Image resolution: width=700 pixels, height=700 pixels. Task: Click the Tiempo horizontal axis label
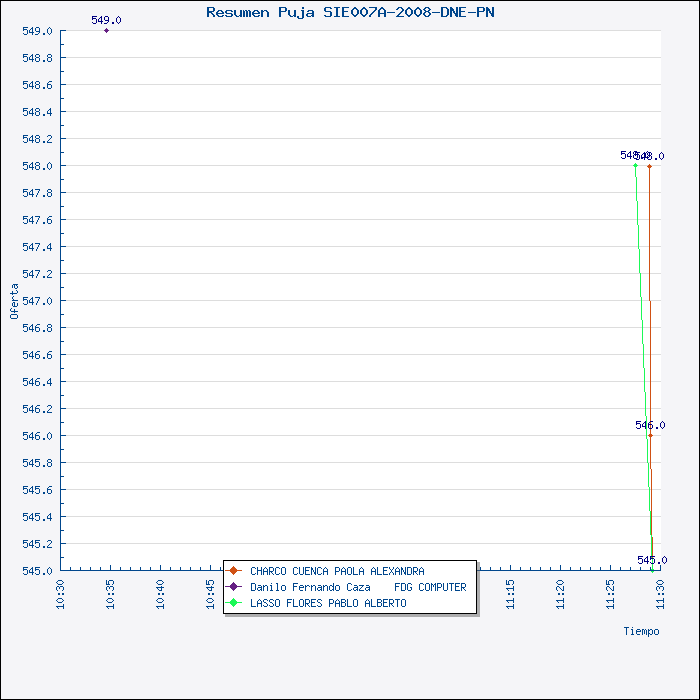[x=641, y=631]
